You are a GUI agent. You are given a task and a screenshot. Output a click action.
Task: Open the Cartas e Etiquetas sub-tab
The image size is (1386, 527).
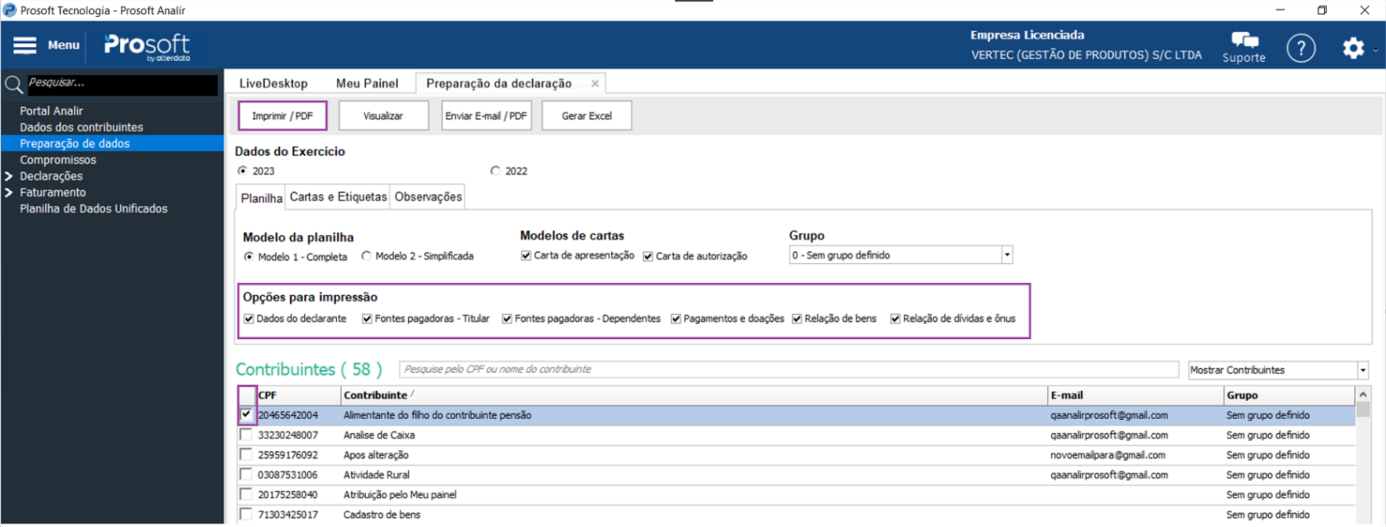(338, 197)
